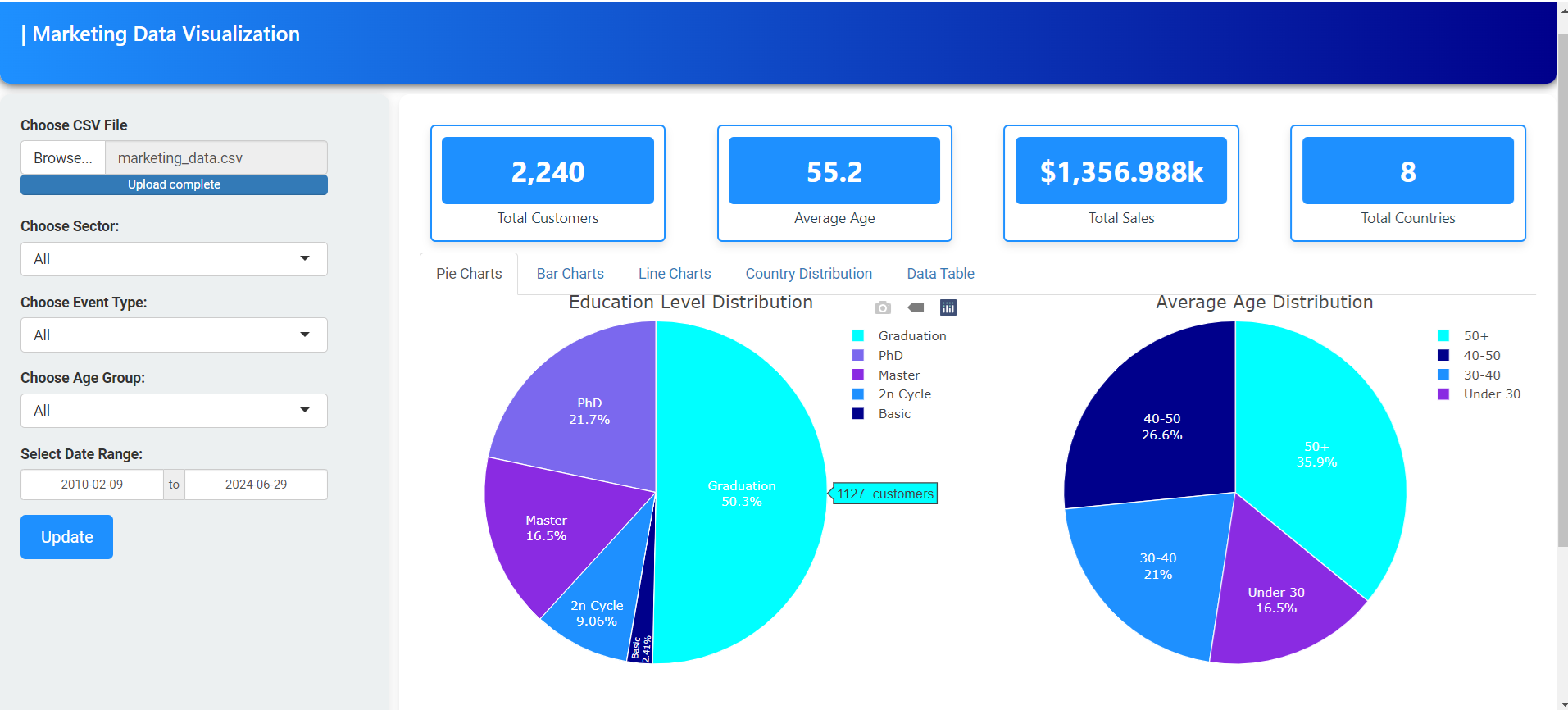Click the 40-50 age pie slice
1568x710 pixels.
point(1162,426)
